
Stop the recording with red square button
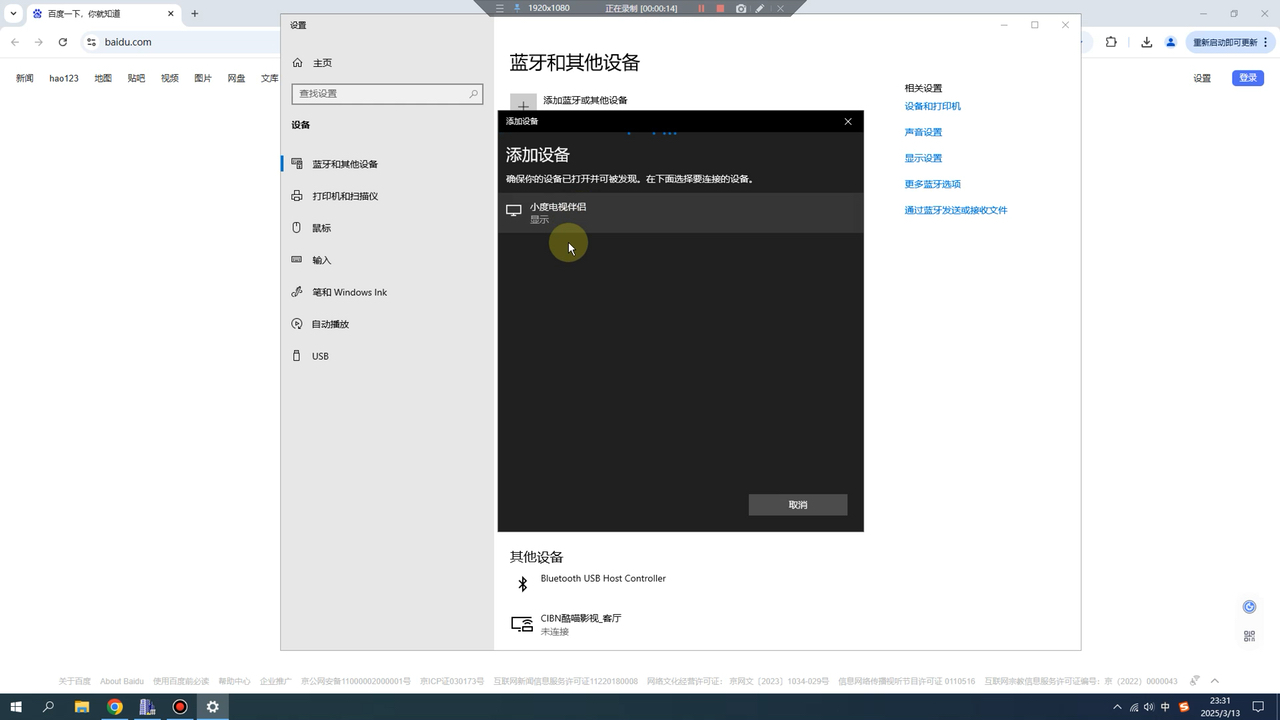(x=720, y=8)
